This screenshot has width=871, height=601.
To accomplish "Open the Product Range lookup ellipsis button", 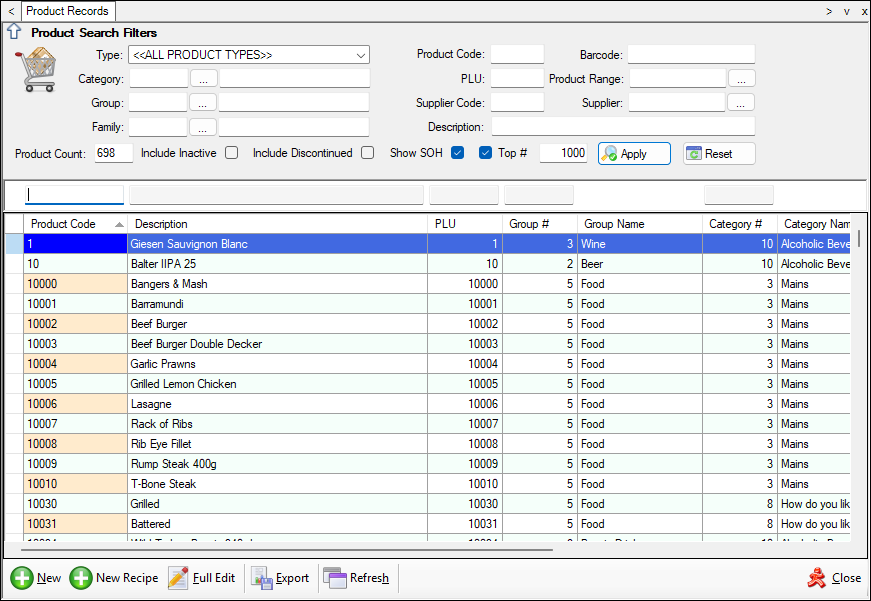I will pos(742,79).
